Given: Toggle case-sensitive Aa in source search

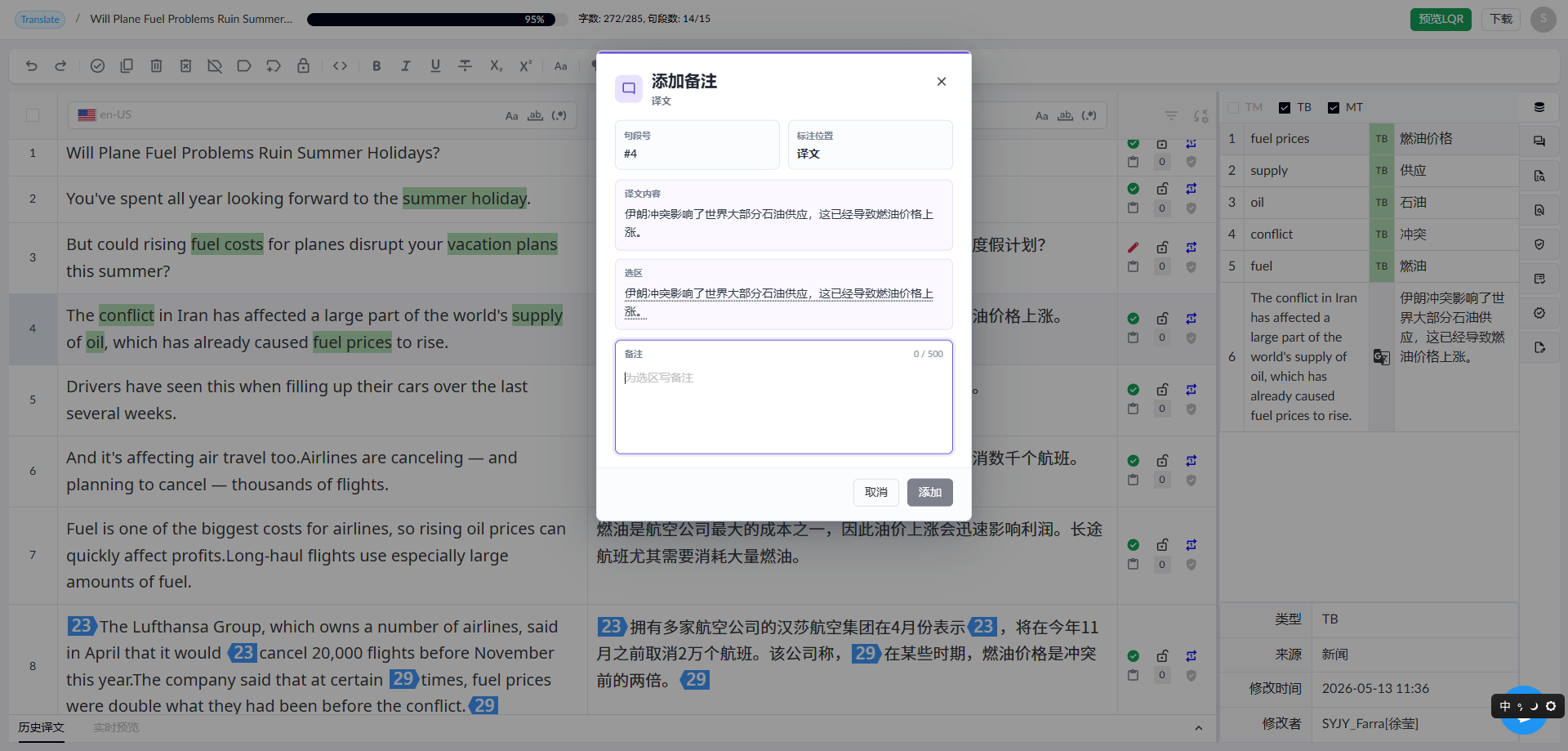Looking at the screenshot, I should 511,116.
